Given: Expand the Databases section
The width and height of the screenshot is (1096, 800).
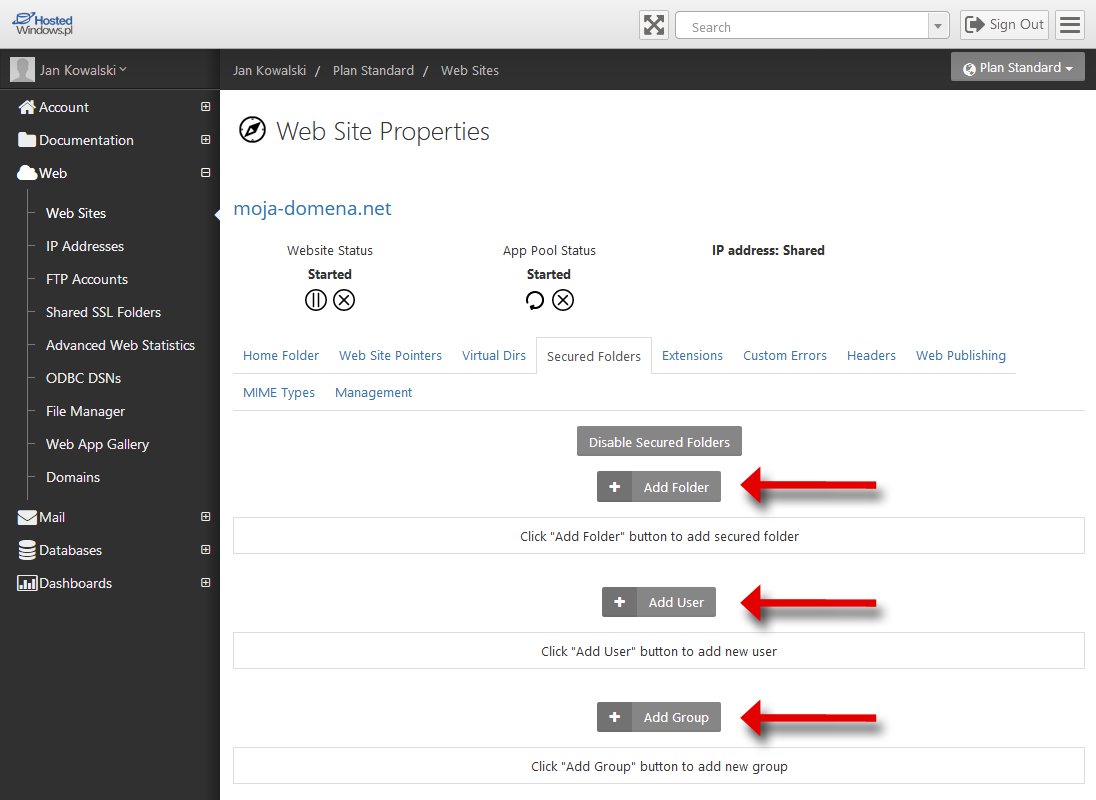Looking at the screenshot, I should [206, 550].
